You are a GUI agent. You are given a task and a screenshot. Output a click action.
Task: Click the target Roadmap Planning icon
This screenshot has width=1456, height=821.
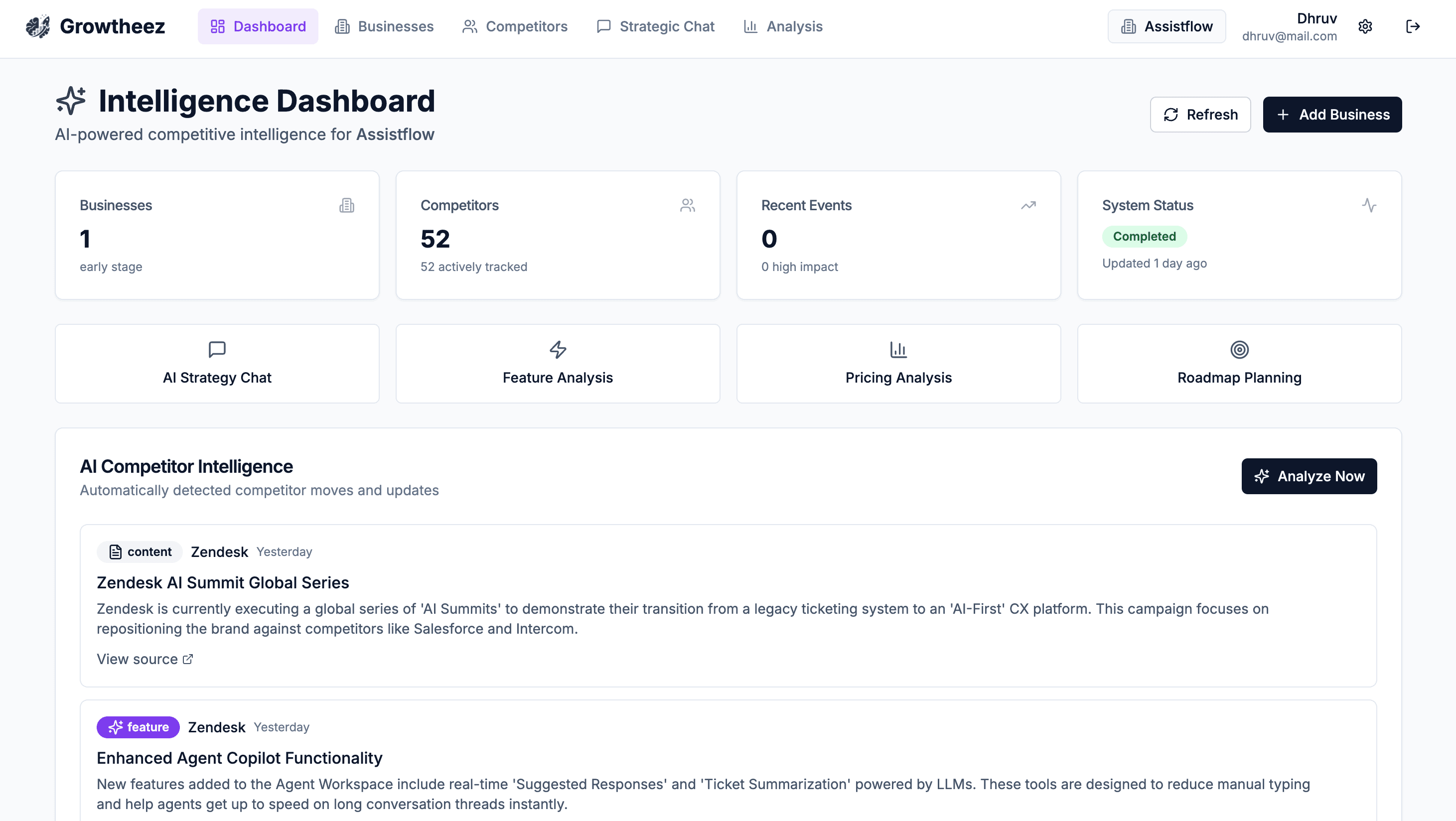1240,350
